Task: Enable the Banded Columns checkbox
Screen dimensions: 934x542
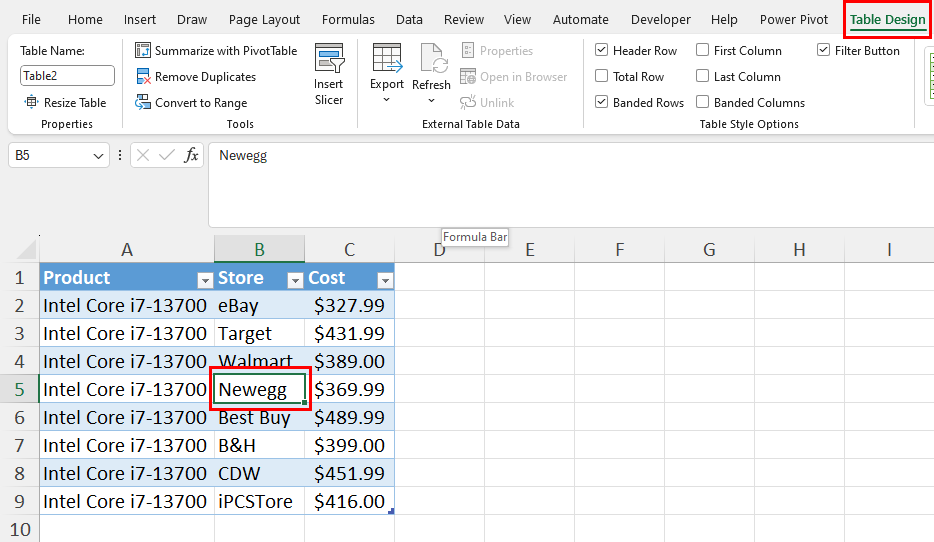Action: pyautogui.click(x=703, y=102)
